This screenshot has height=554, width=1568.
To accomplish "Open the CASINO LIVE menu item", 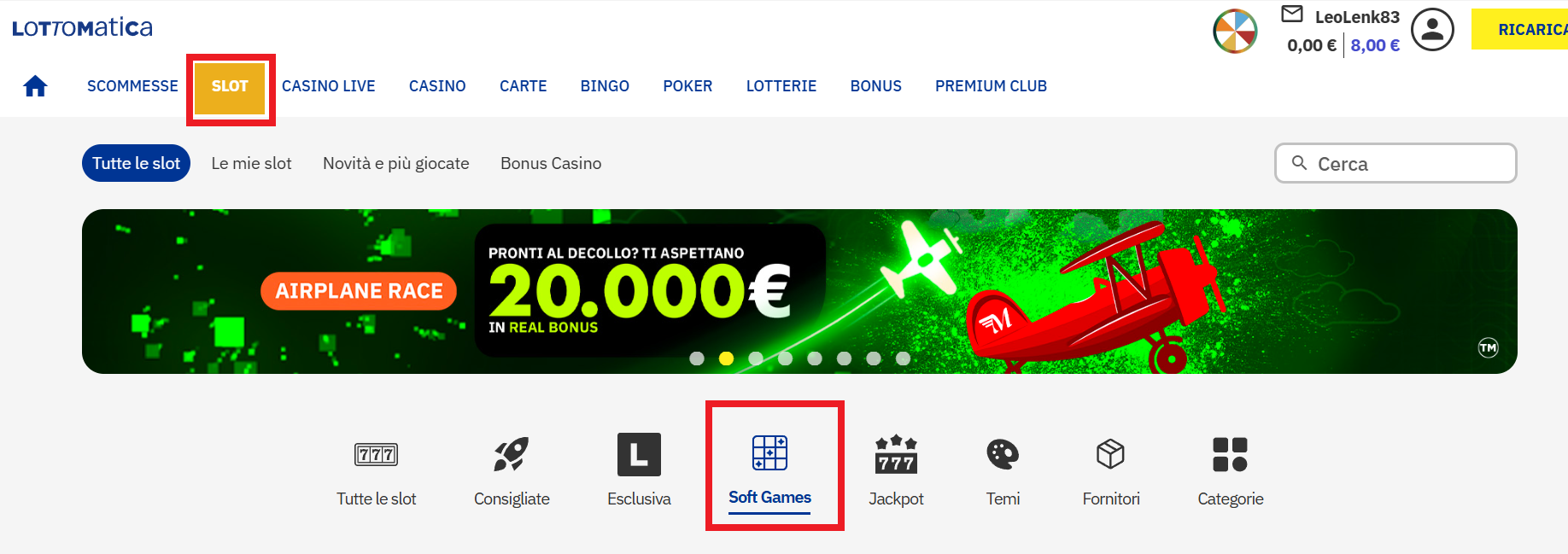I will pyautogui.click(x=329, y=86).
